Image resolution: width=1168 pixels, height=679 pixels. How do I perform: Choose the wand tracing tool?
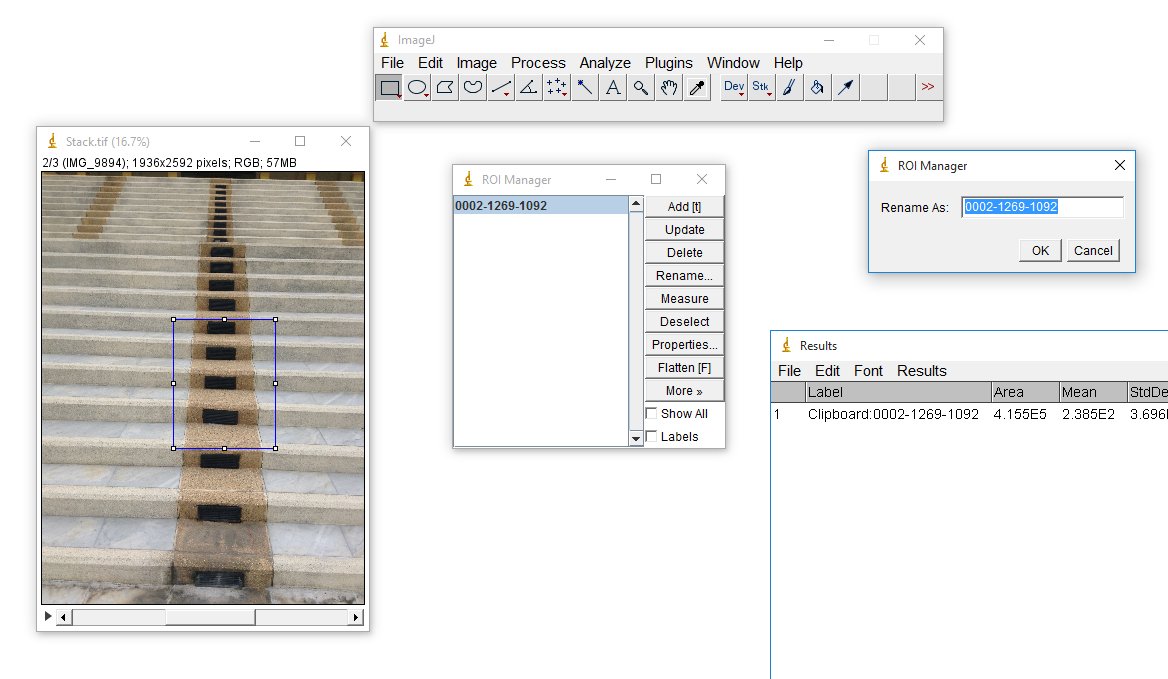point(584,87)
